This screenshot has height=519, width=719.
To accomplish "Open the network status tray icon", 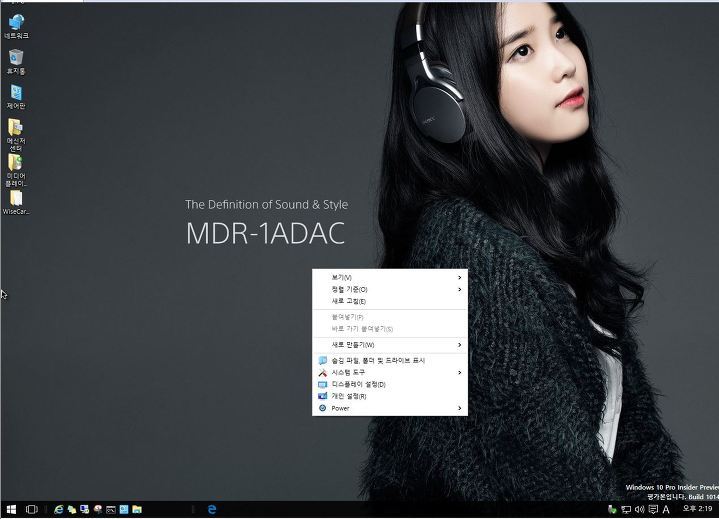I will coord(626,509).
